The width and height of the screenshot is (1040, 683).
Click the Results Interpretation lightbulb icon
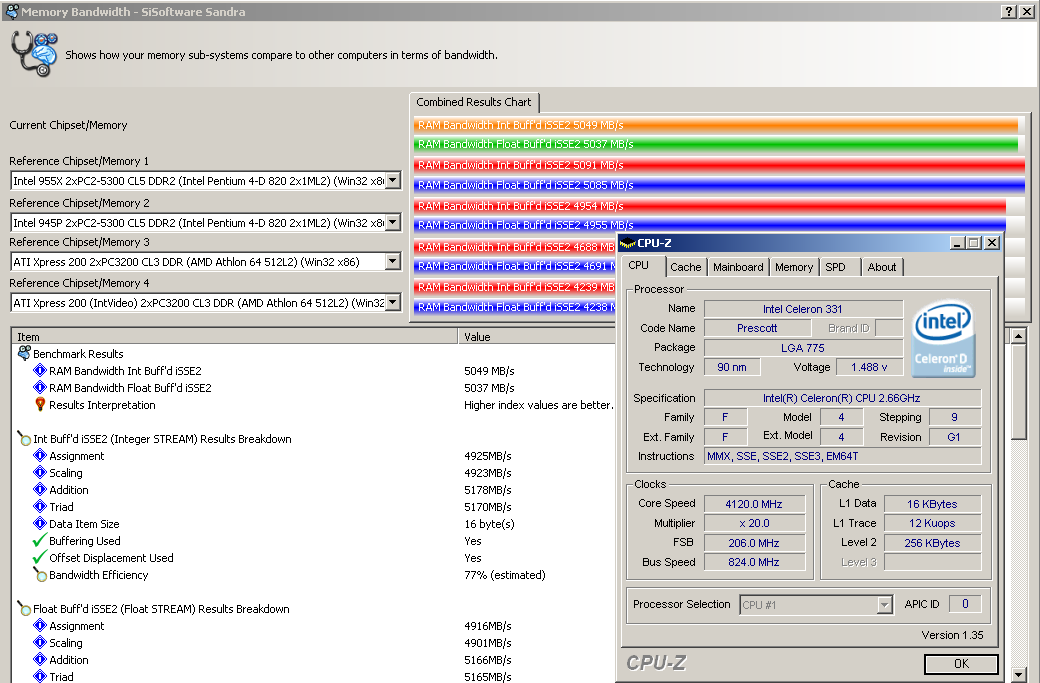tap(40, 405)
